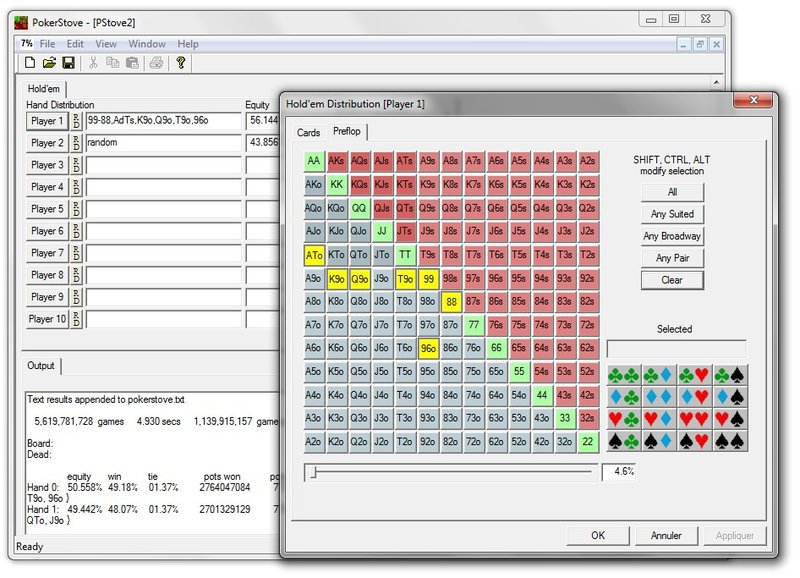Switch to the Cards tab
Screen dimensions: 800x578
(x=309, y=132)
